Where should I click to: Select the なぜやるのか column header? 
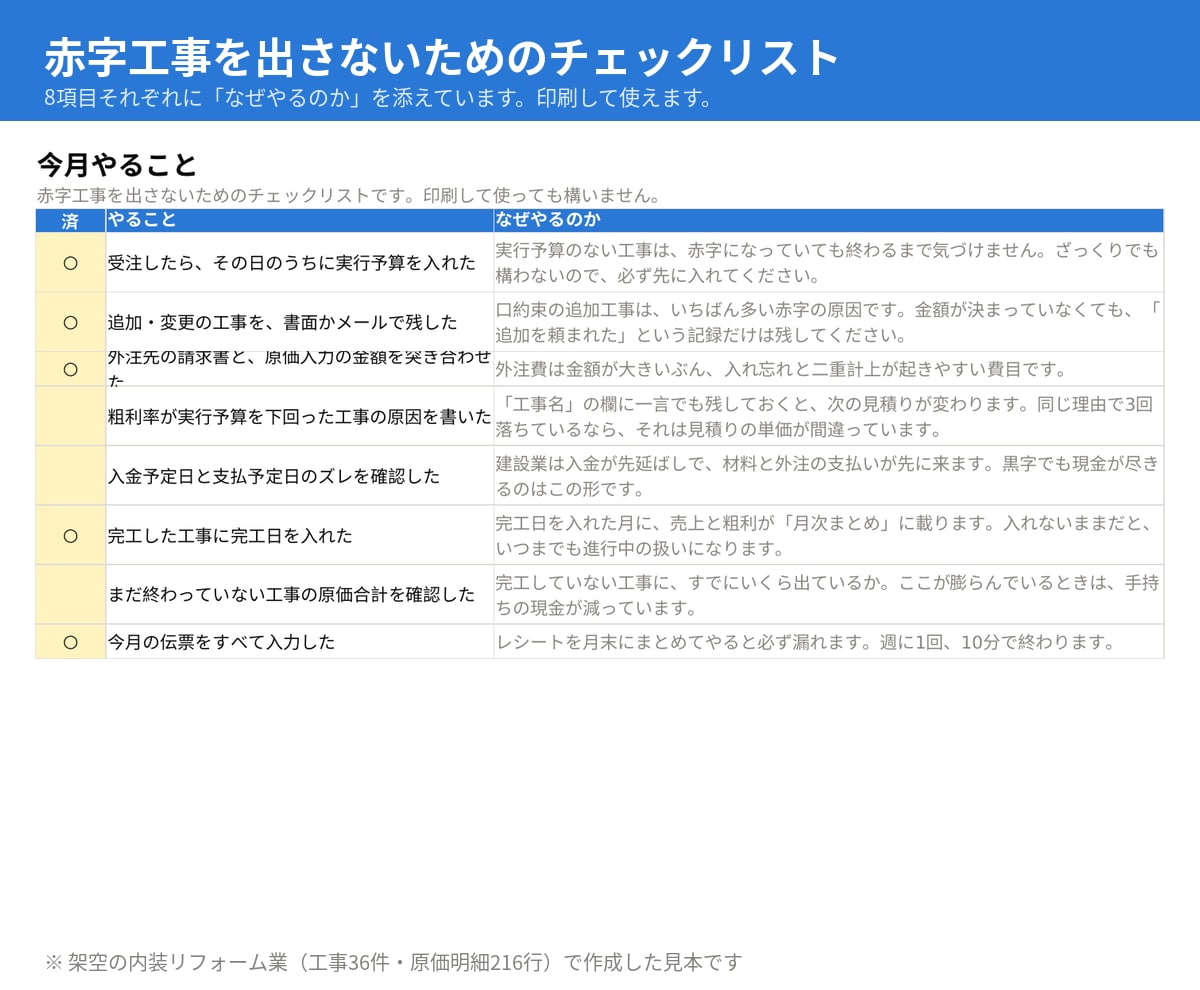pyautogui.click(x=829, y=221)
